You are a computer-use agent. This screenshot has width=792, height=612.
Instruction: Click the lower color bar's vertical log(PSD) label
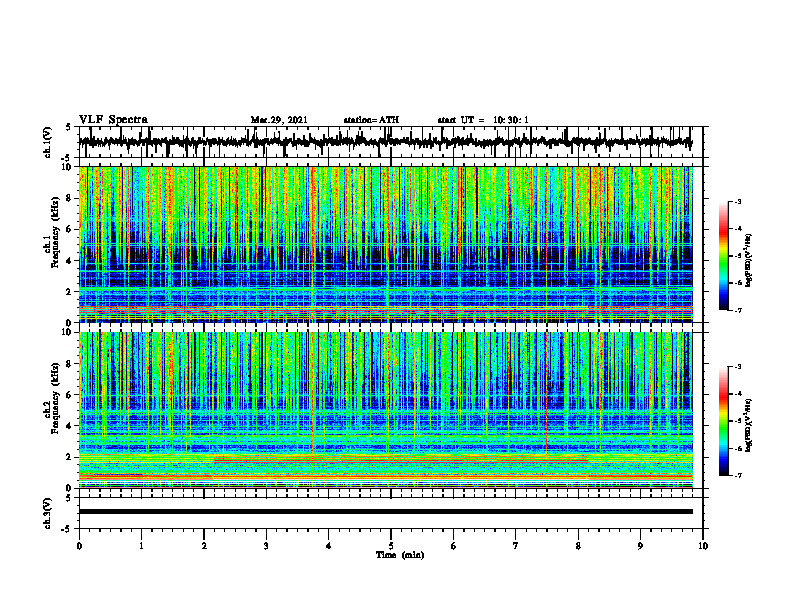[749, 425]
